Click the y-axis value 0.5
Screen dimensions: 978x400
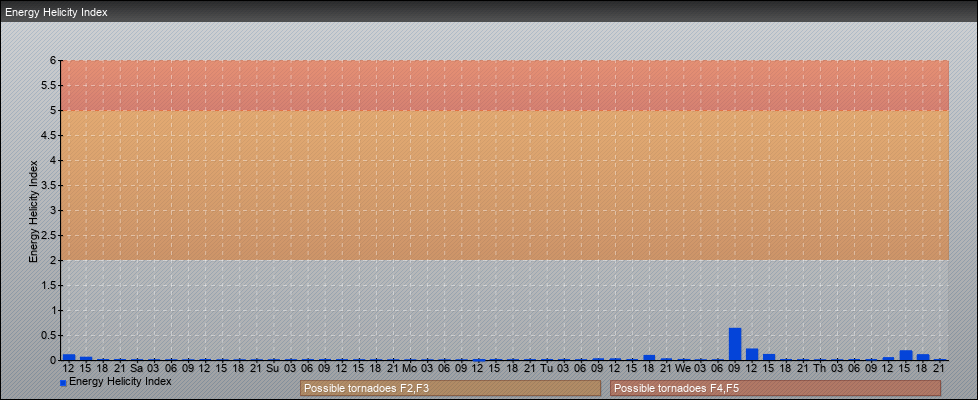(49, 335)
